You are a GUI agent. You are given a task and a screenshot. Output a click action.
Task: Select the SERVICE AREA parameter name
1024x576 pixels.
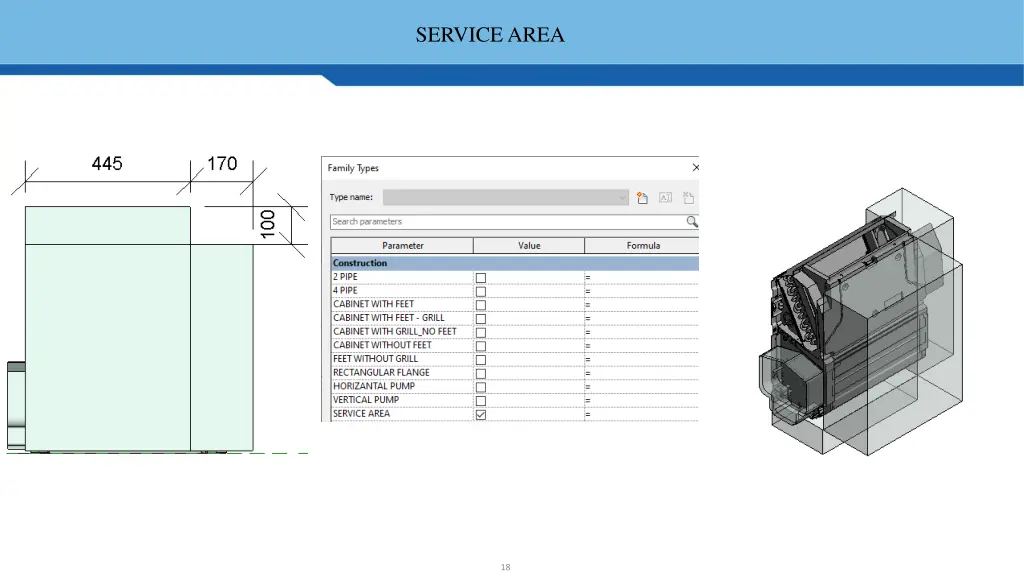(x=361, y=414)
